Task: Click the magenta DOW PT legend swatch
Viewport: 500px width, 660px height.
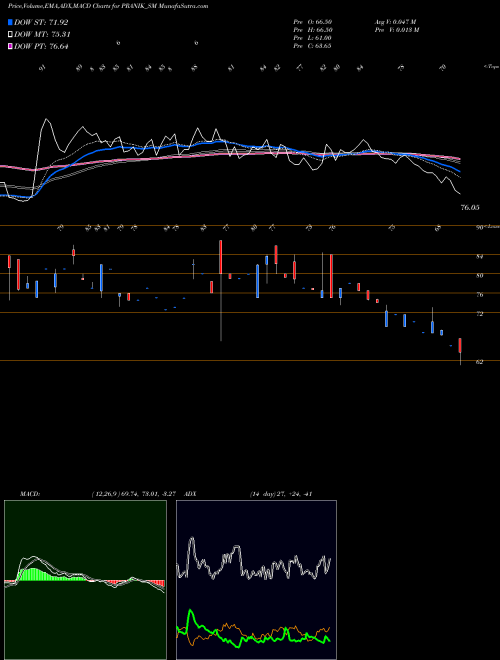Action: pos(11,46)
